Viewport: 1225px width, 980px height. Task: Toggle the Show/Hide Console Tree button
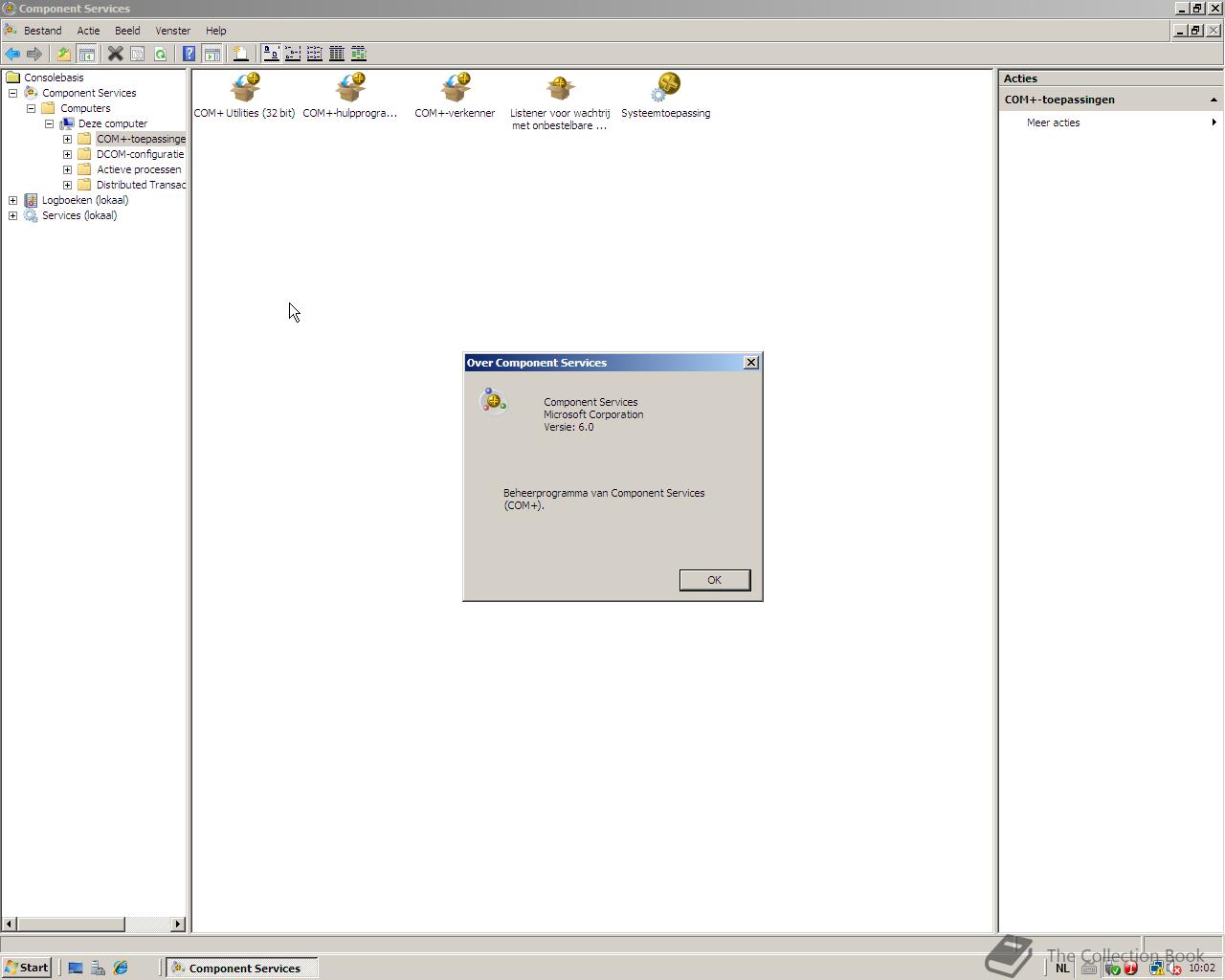pos(86,54)
